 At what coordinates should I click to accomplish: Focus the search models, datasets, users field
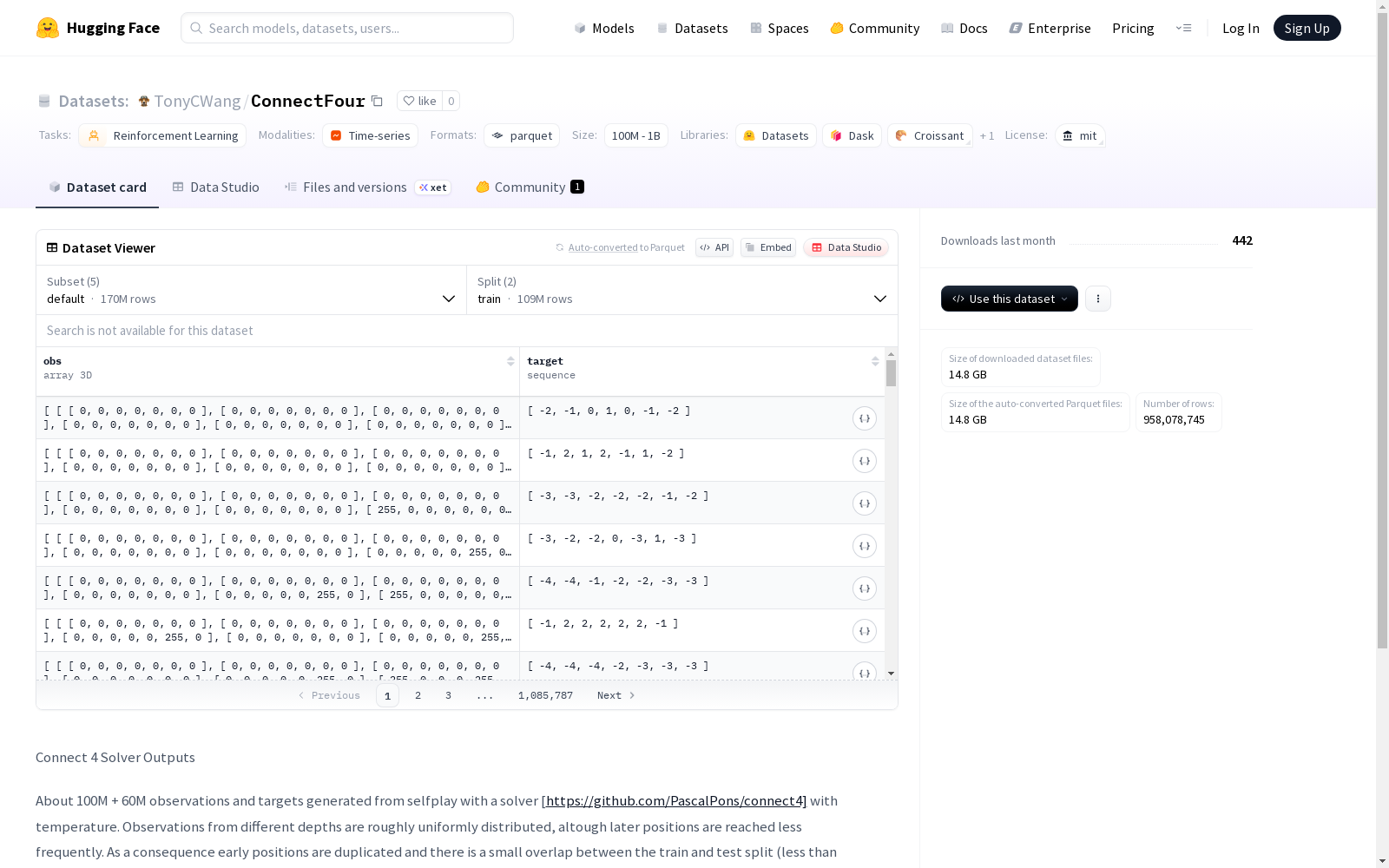coord(347,28)
